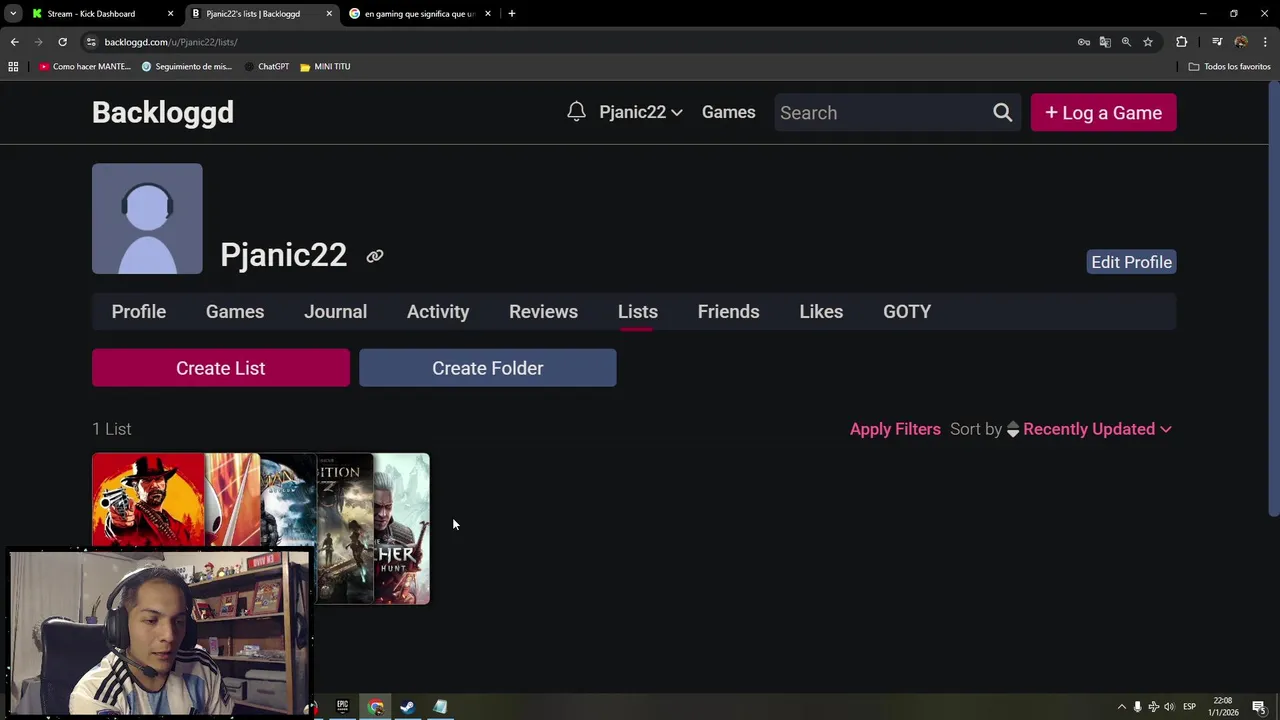Open the saved passwords key icon
1280x720 pixels.
[1084, 42]
